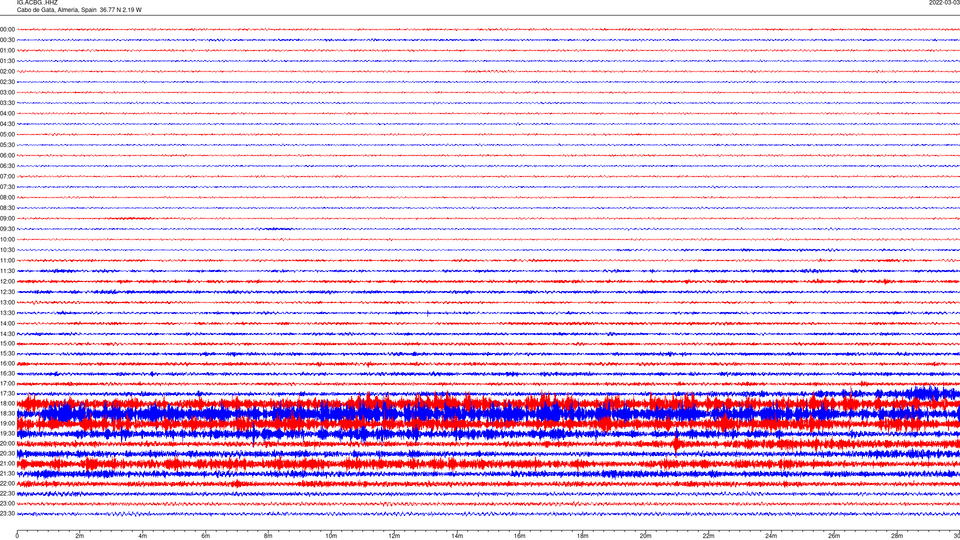Click the 14:30 time label
Image resolution: width=960 pixels, height=540 pixels.
click(7, 334)
